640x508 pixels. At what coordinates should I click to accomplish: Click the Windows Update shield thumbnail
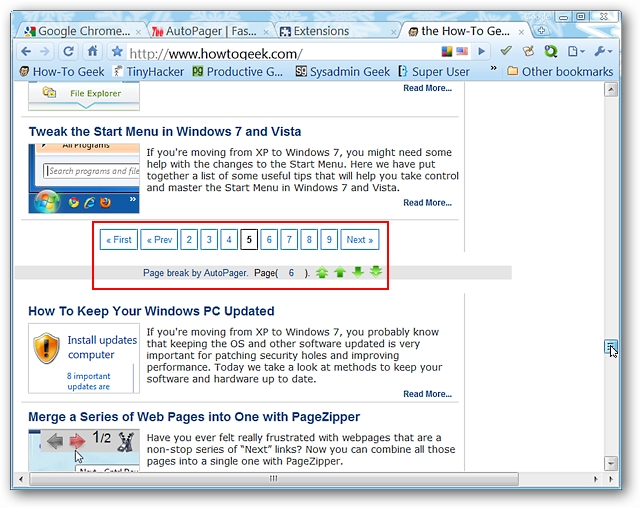[84, 358]
